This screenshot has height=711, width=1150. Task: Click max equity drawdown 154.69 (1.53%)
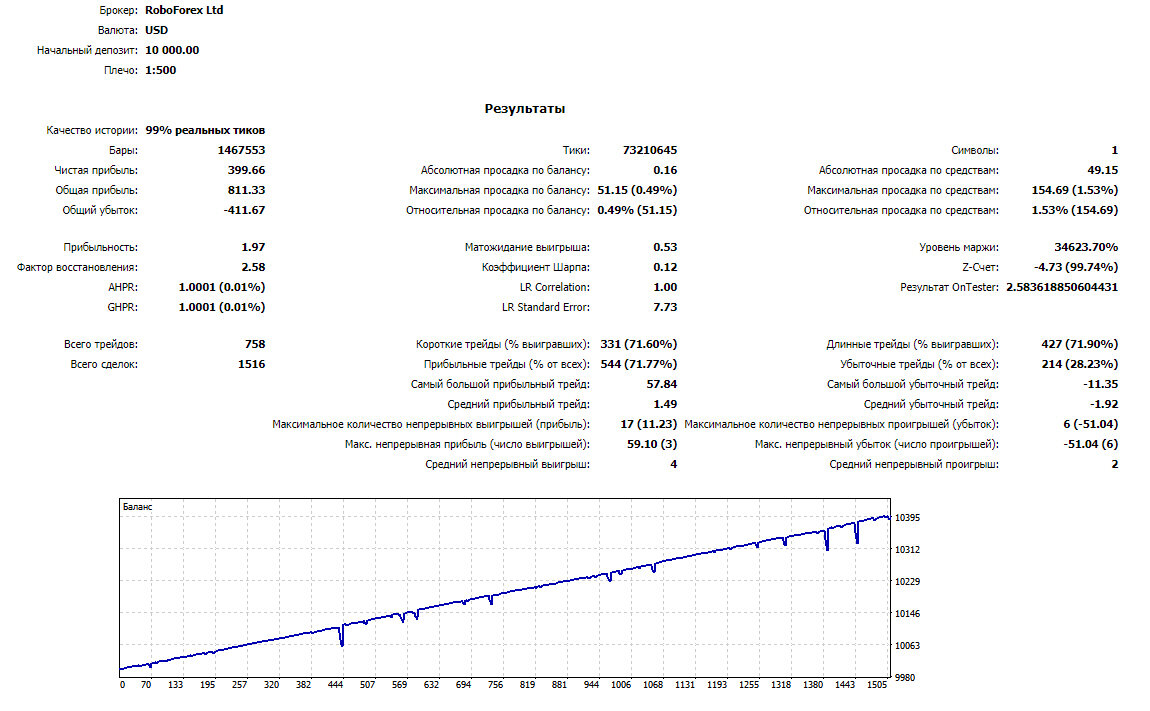point(1074,190)
